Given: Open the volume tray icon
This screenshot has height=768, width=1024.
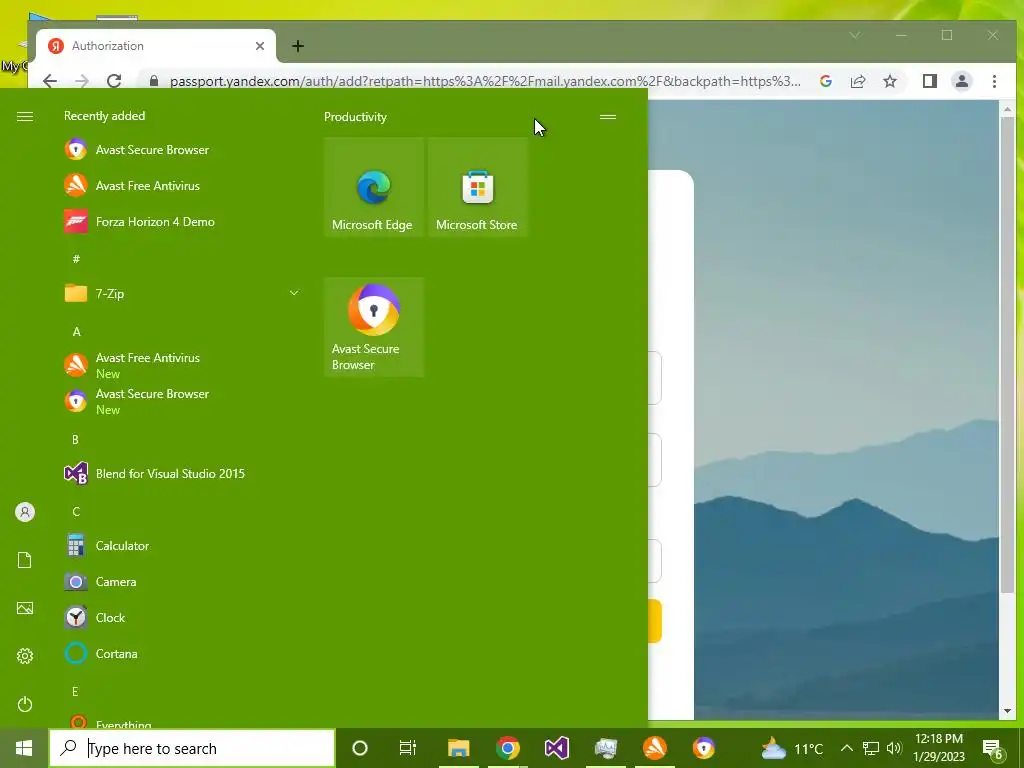Looking at the screenshot, I should tap(894, 748).
